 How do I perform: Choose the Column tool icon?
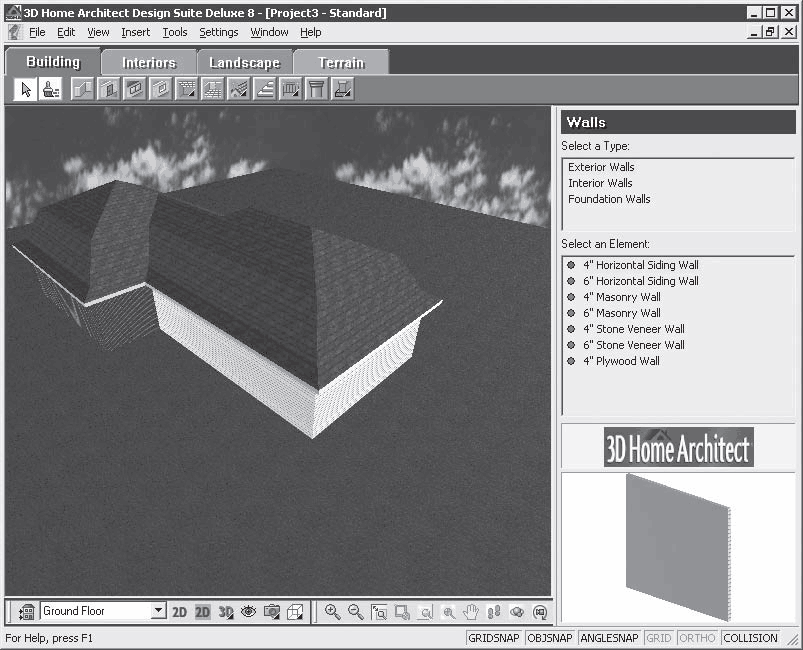316,90
